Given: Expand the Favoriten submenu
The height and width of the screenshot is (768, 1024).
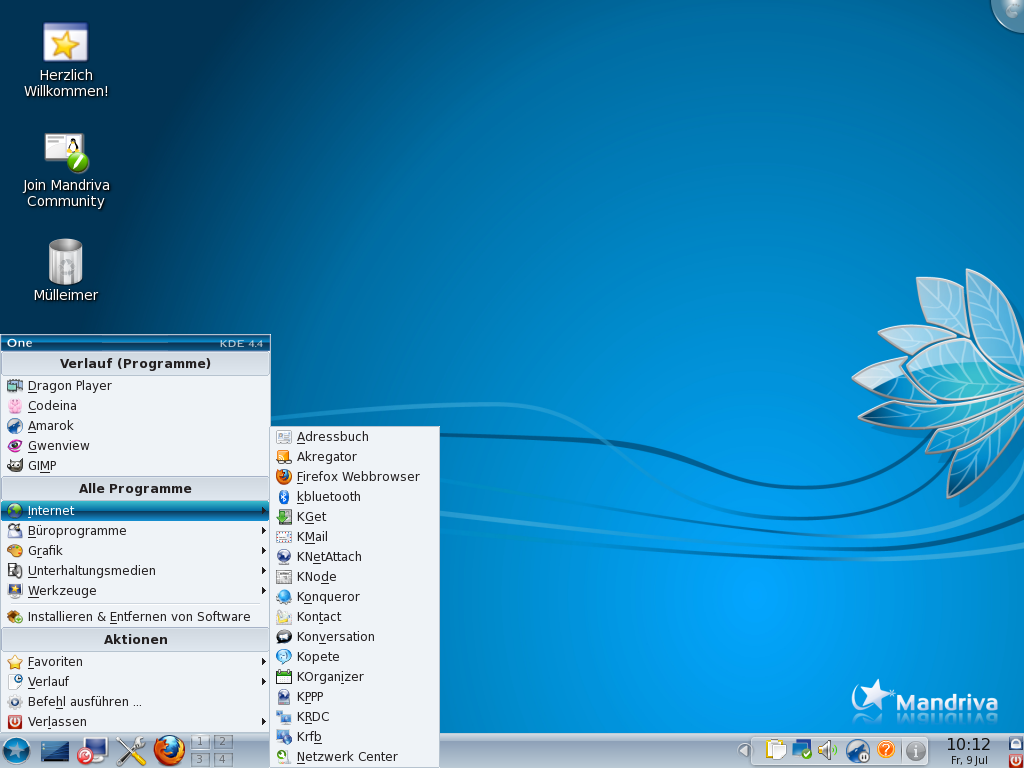Looking at the screenshot, I should click(x=55, y=662).
